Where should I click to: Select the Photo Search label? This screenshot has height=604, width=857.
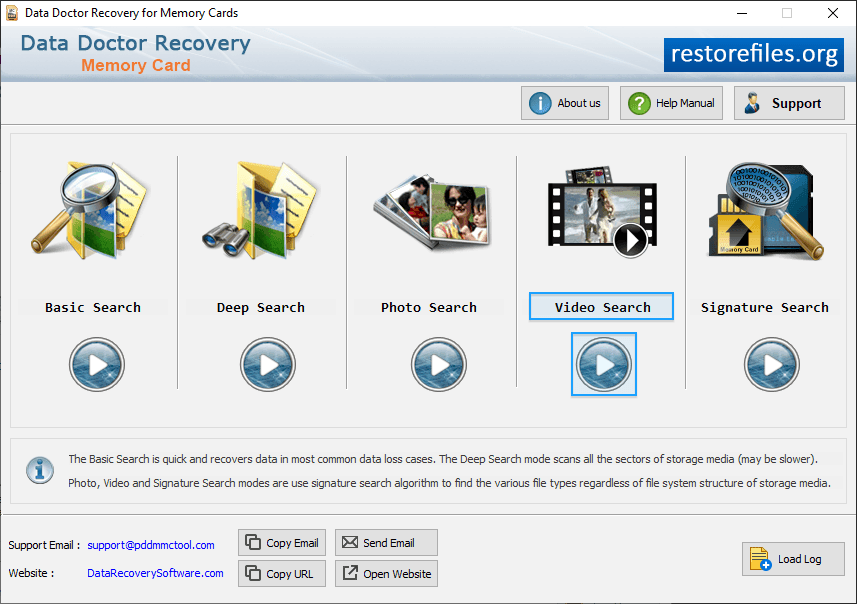429,308
